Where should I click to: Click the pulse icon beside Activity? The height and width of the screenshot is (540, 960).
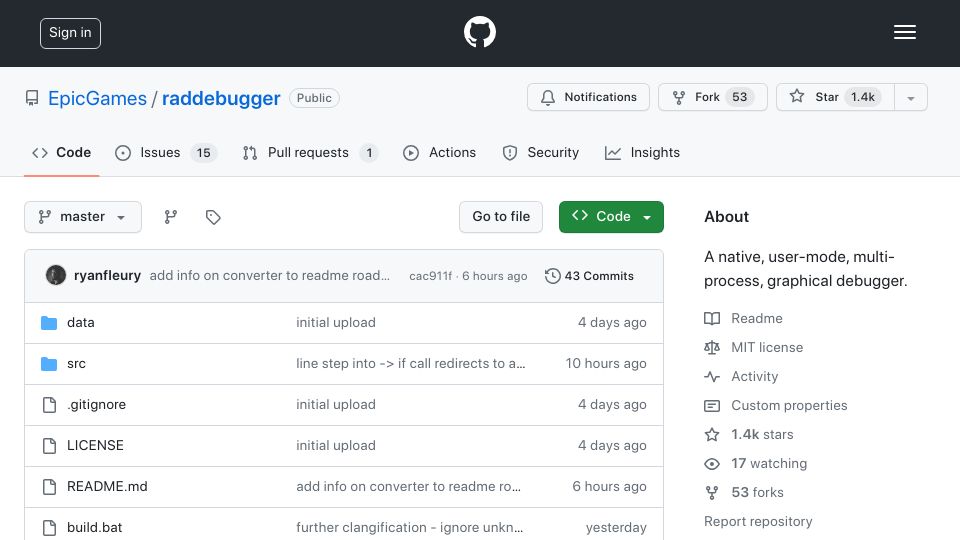click(712, 377)
